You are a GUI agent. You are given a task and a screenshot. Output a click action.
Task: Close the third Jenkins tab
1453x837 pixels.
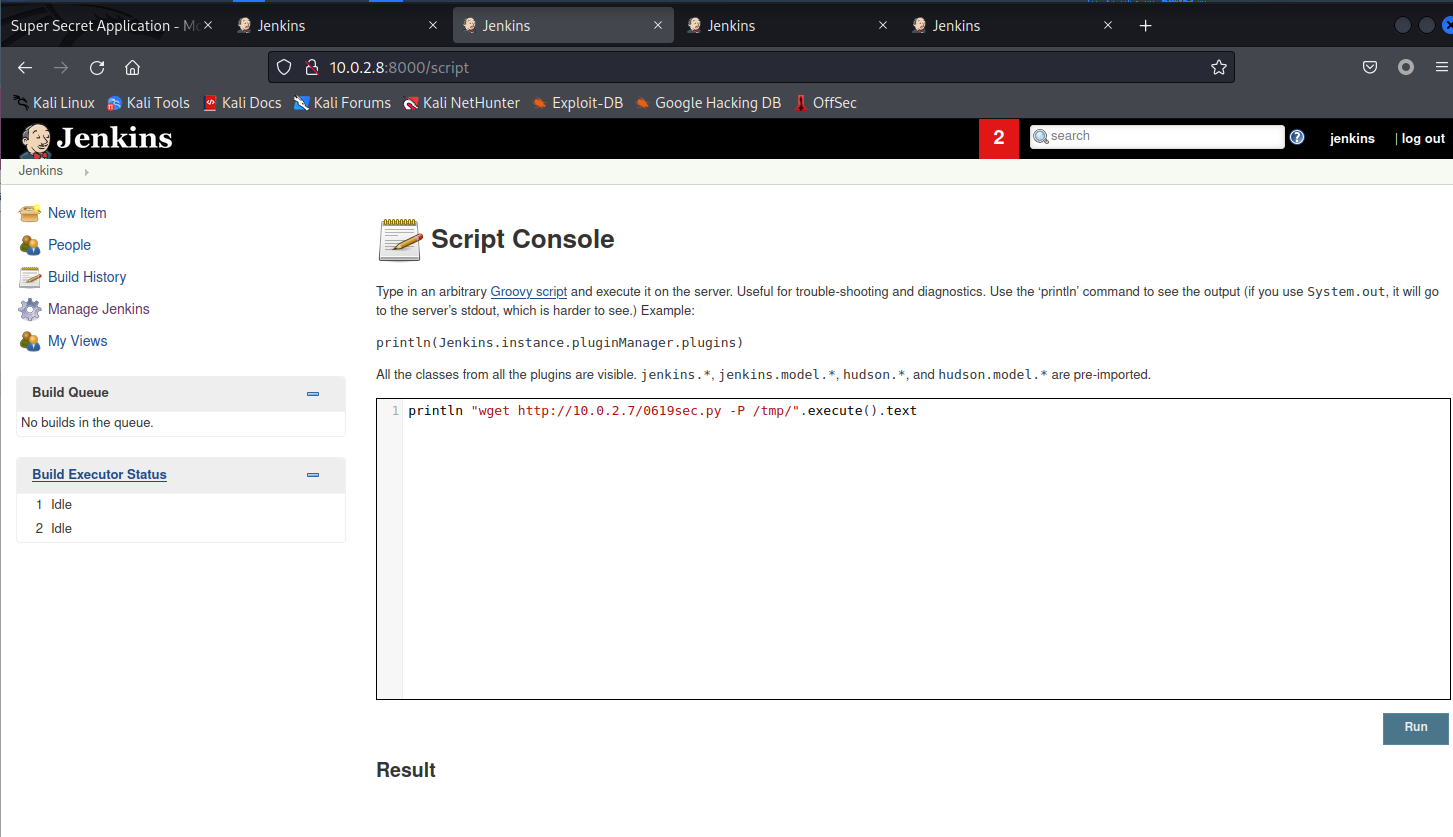click(x=883, y=26)
